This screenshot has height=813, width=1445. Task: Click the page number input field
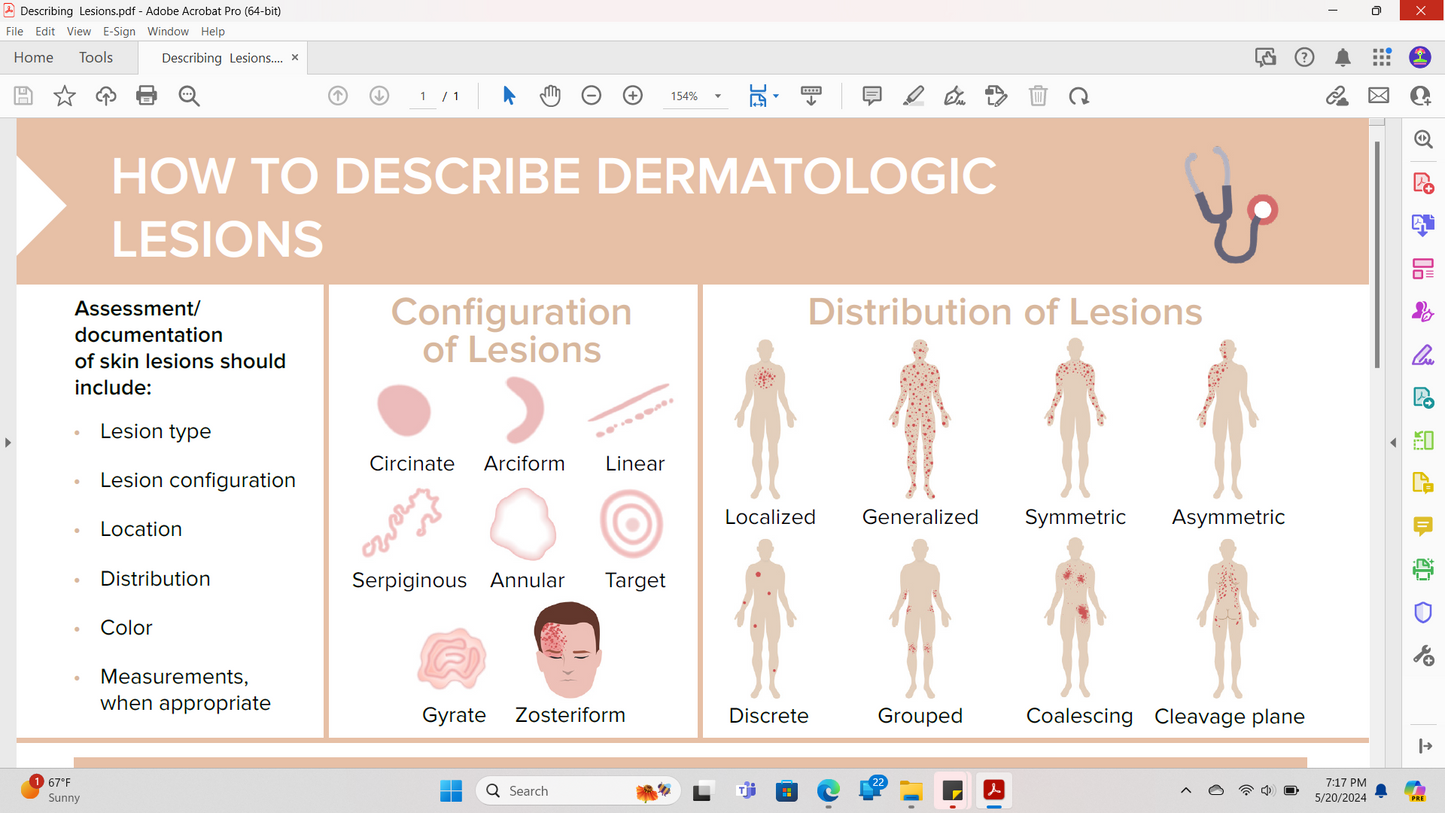point(423,96)
